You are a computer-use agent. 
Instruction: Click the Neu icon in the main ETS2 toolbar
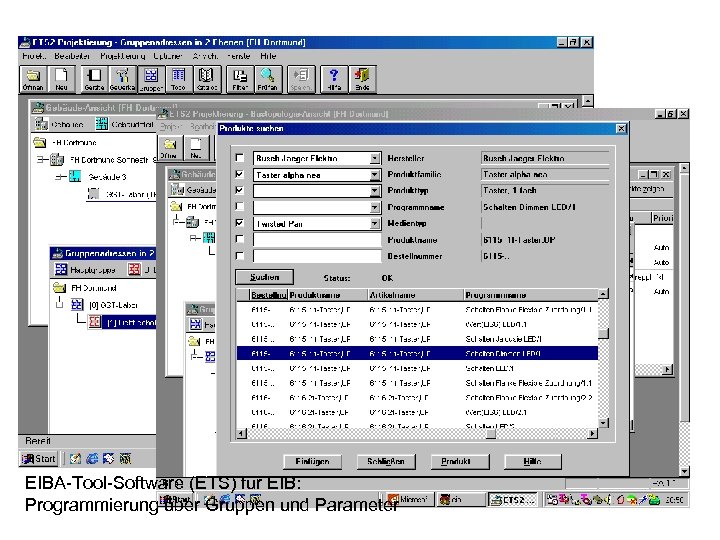click(61, 79)
